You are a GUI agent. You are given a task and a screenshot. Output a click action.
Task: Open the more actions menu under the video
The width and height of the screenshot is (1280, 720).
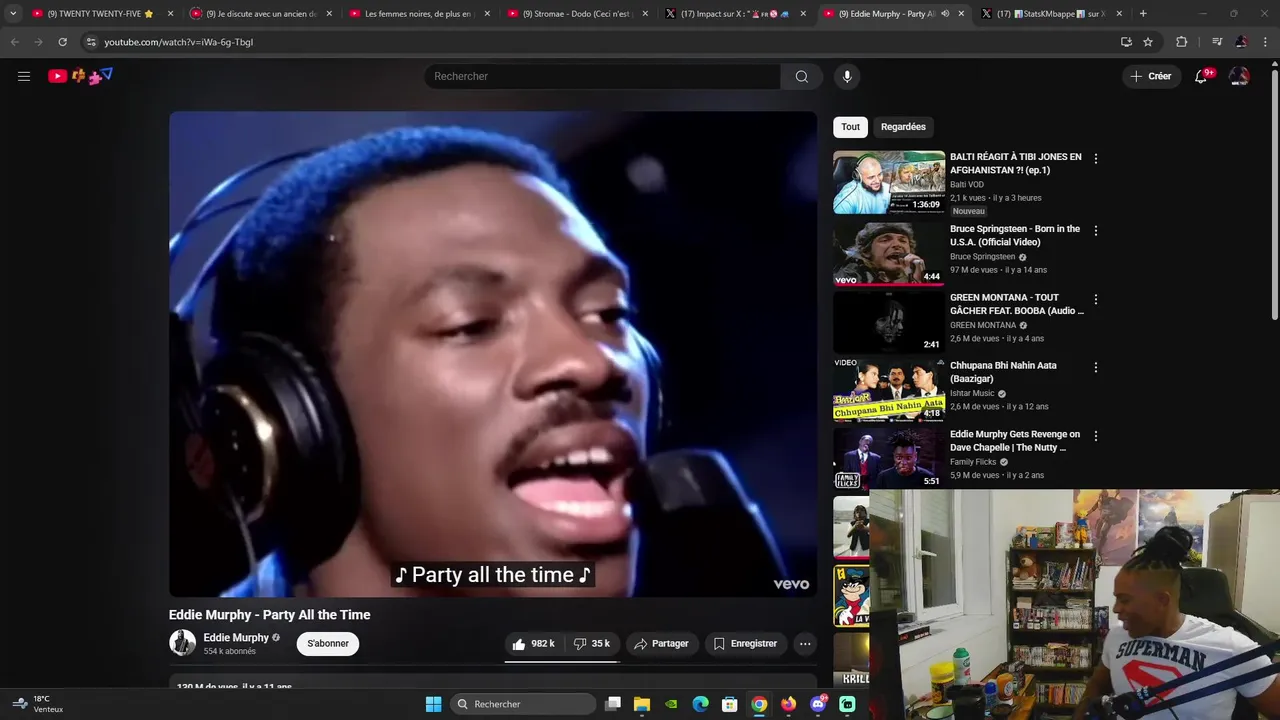tap(805, 644)
